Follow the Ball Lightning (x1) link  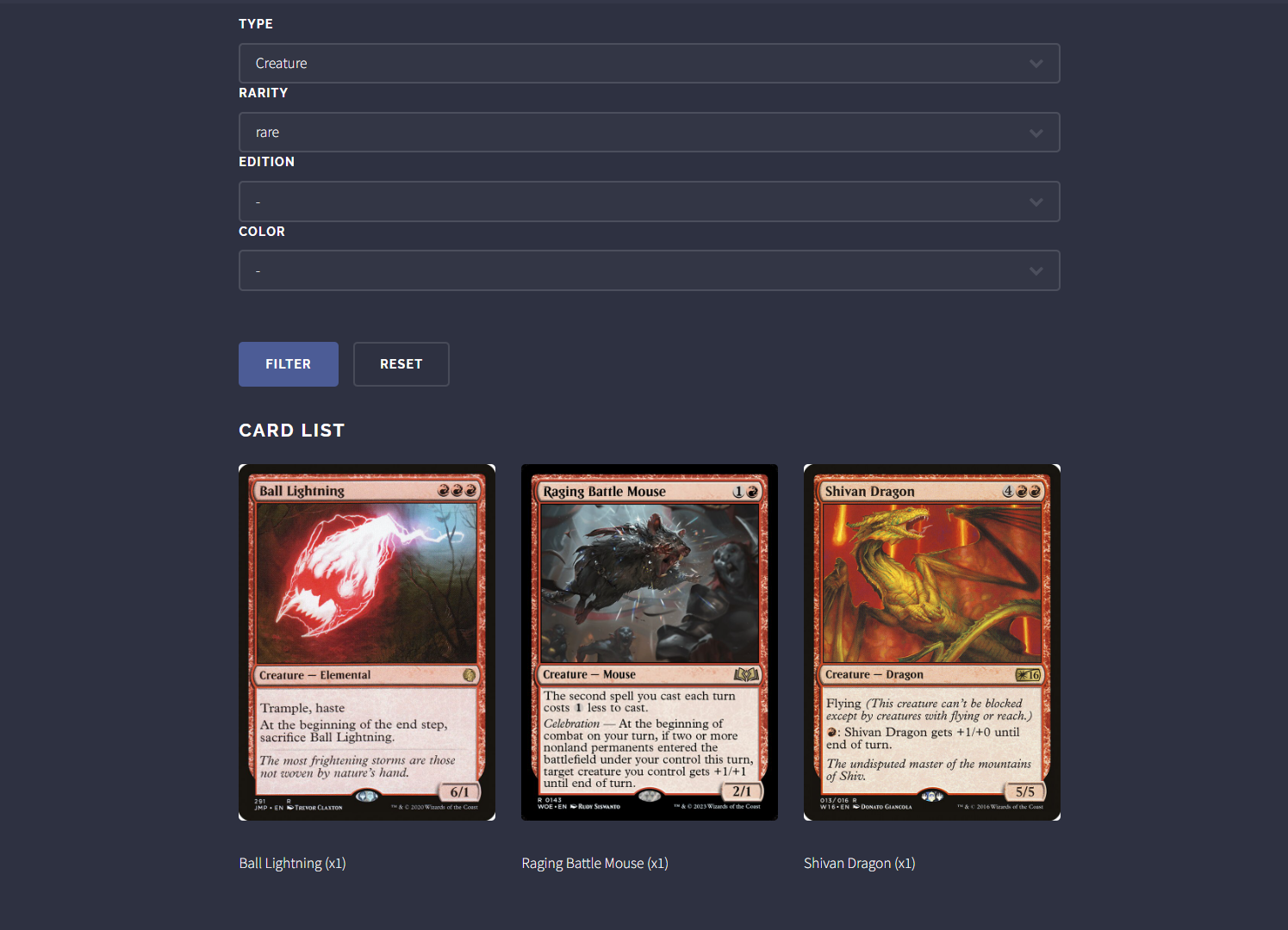[x=293, y=863]
